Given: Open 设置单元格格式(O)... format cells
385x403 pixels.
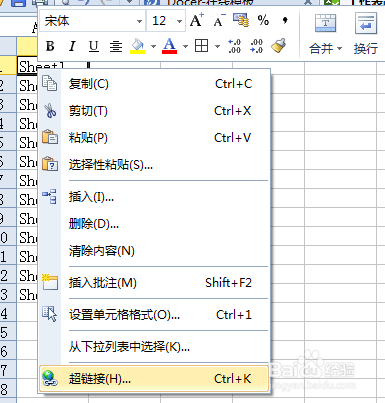Looking at the screenshot, I should (x=154, y=315).
